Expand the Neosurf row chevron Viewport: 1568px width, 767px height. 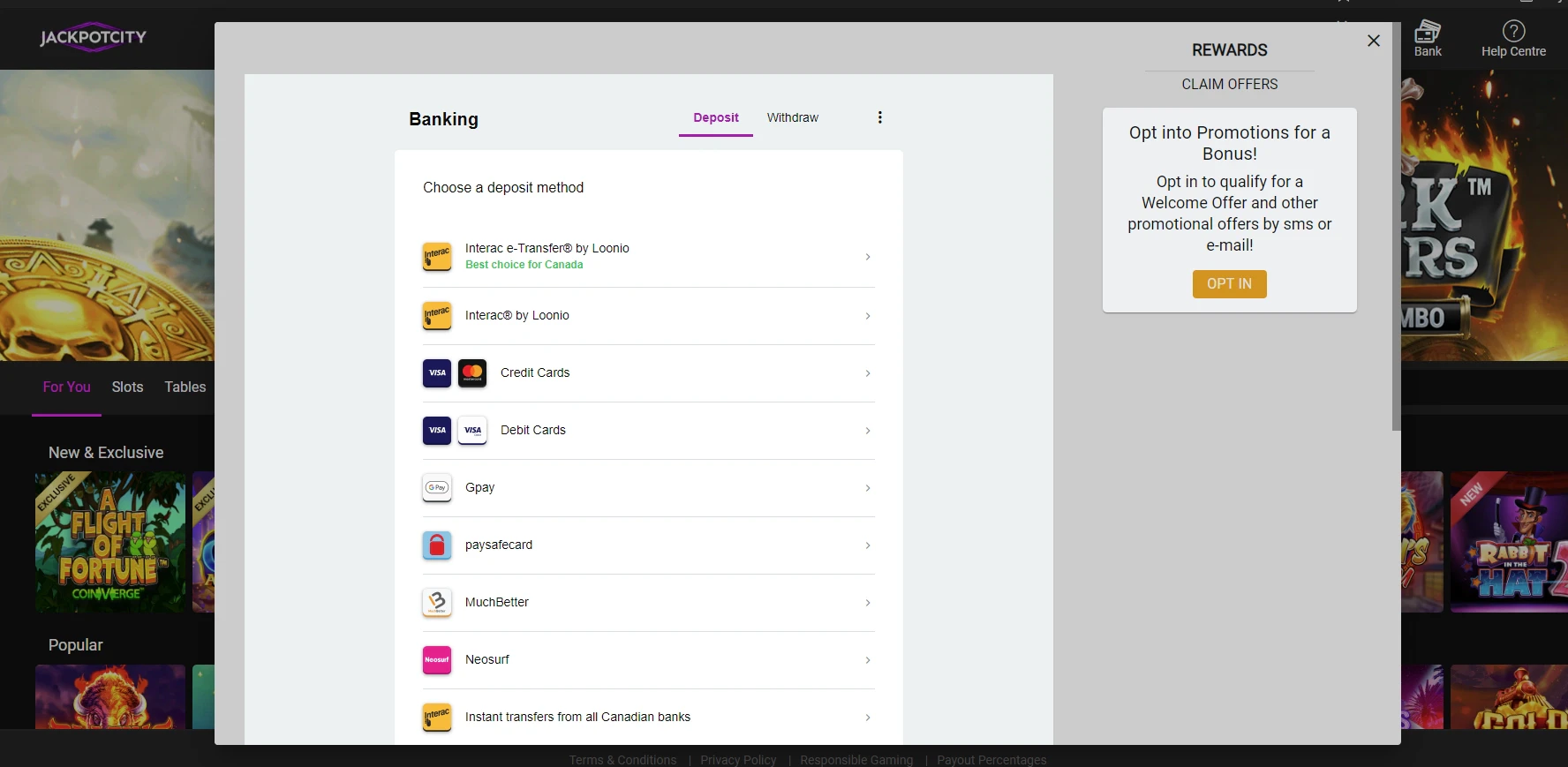click(x=868, y=660)
